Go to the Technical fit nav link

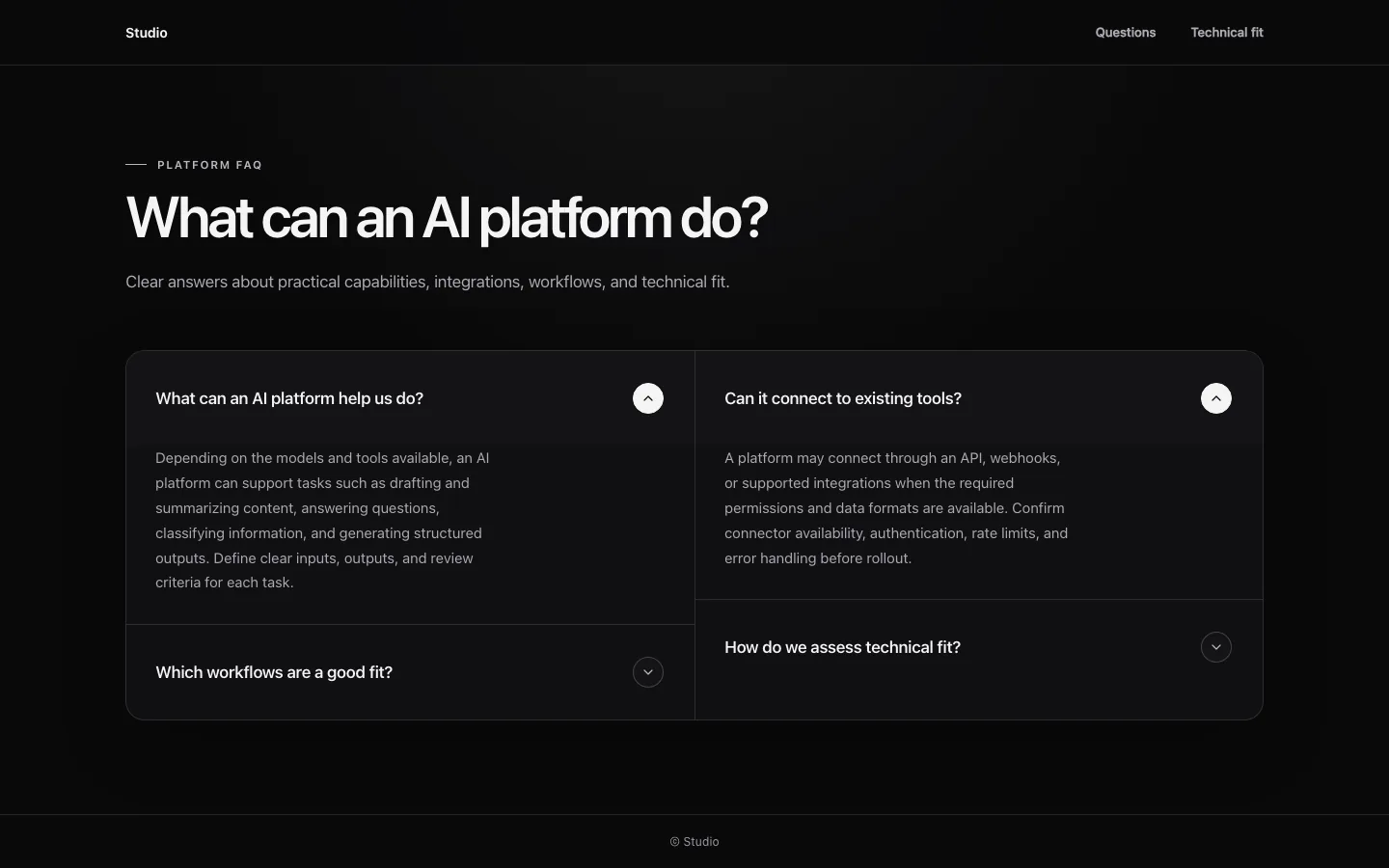coord(1227,33)
